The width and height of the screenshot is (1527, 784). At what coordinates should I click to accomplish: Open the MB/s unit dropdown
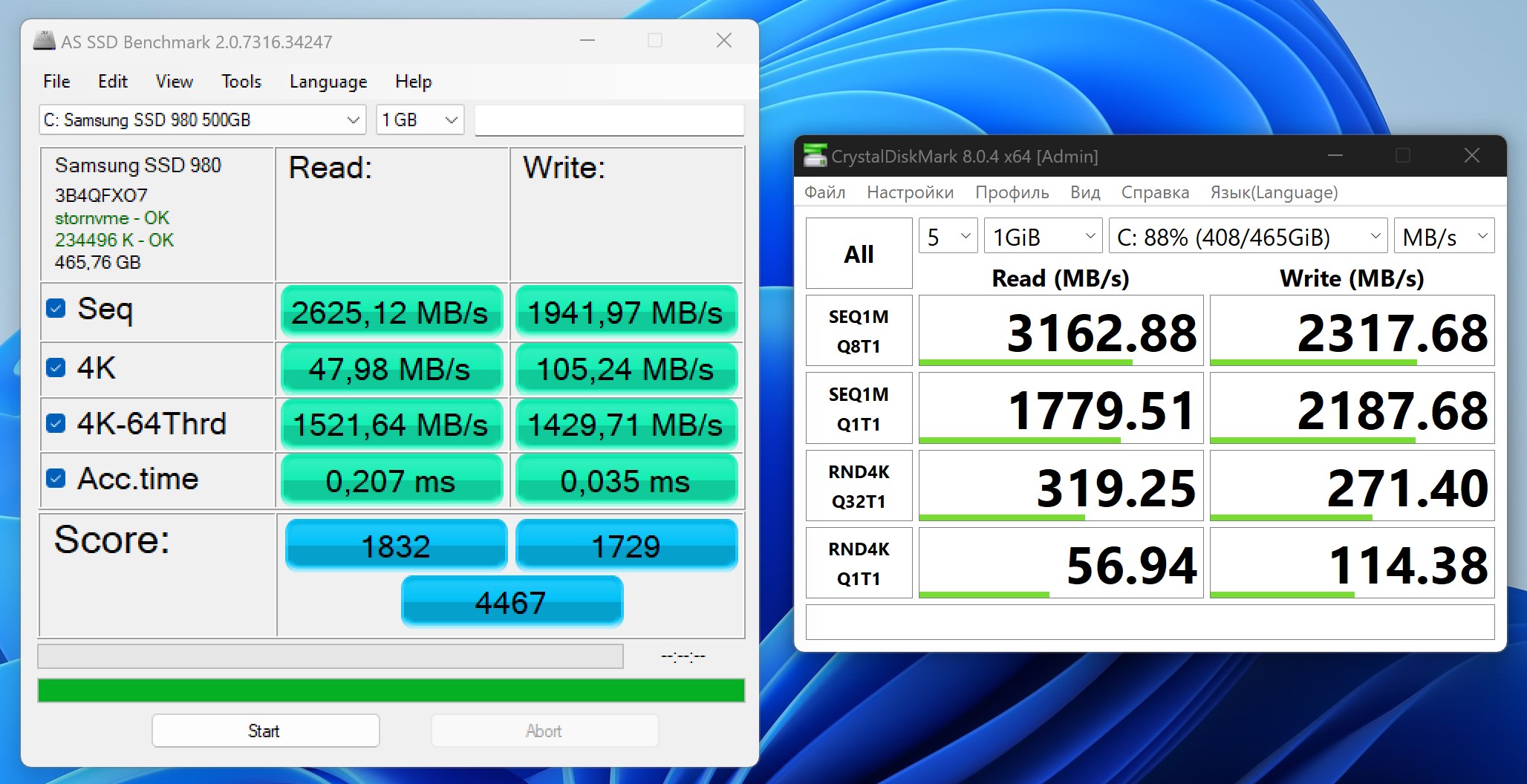(x=1445, y=237)
